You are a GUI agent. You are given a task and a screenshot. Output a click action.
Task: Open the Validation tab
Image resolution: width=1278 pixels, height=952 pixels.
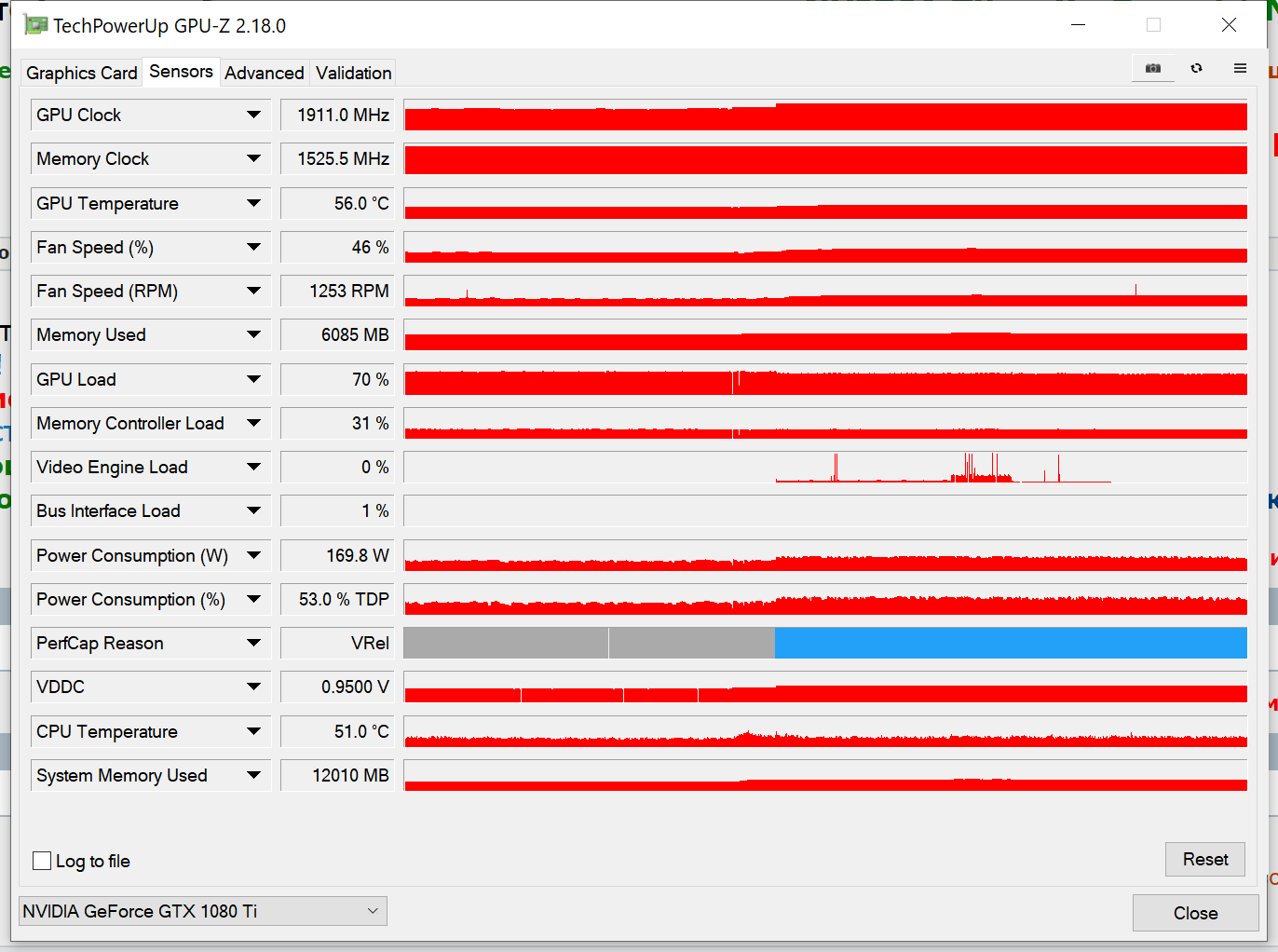353,73
